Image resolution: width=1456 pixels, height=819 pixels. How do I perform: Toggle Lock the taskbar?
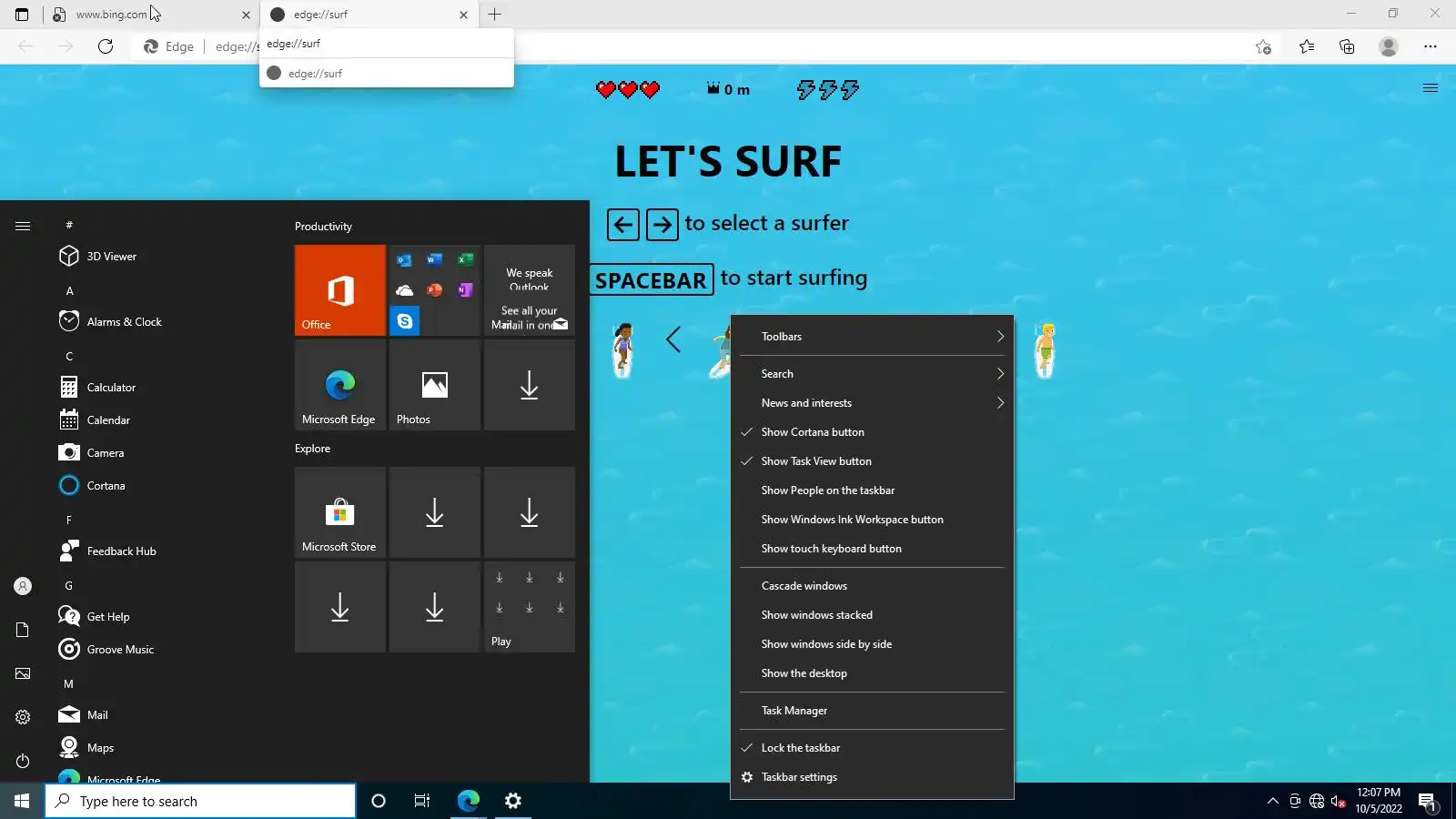[x=872, y=748]
